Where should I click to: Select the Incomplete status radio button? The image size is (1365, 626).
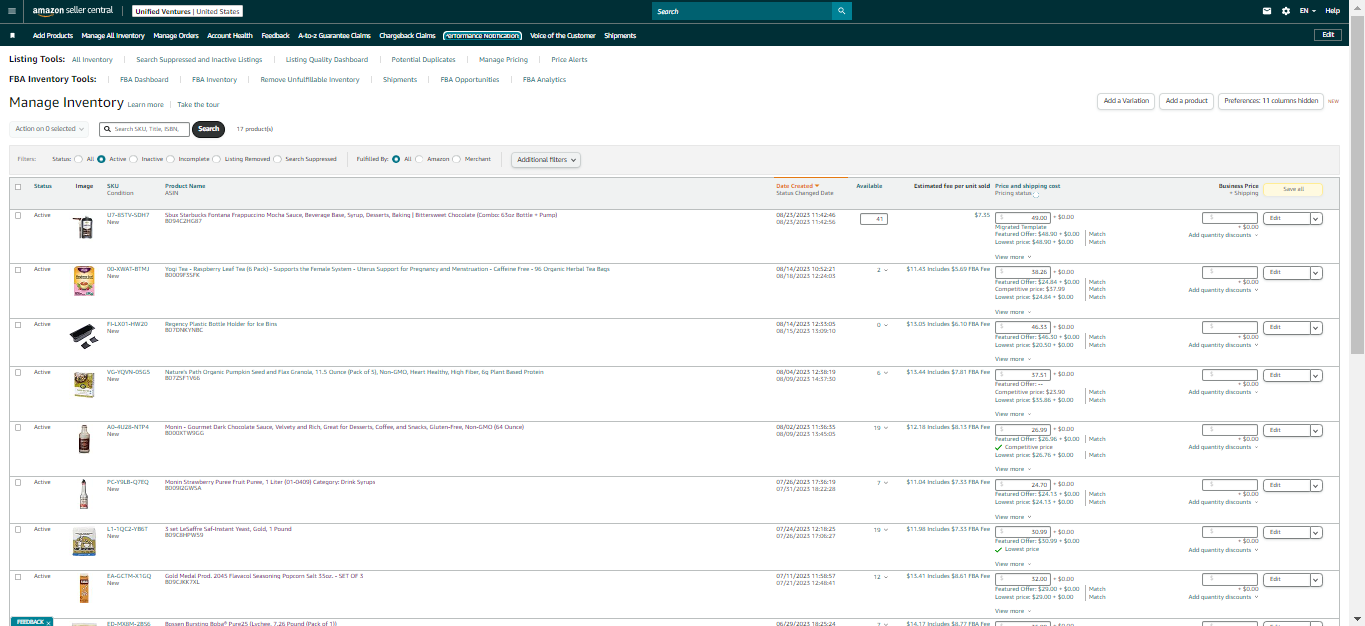[171, 159]
